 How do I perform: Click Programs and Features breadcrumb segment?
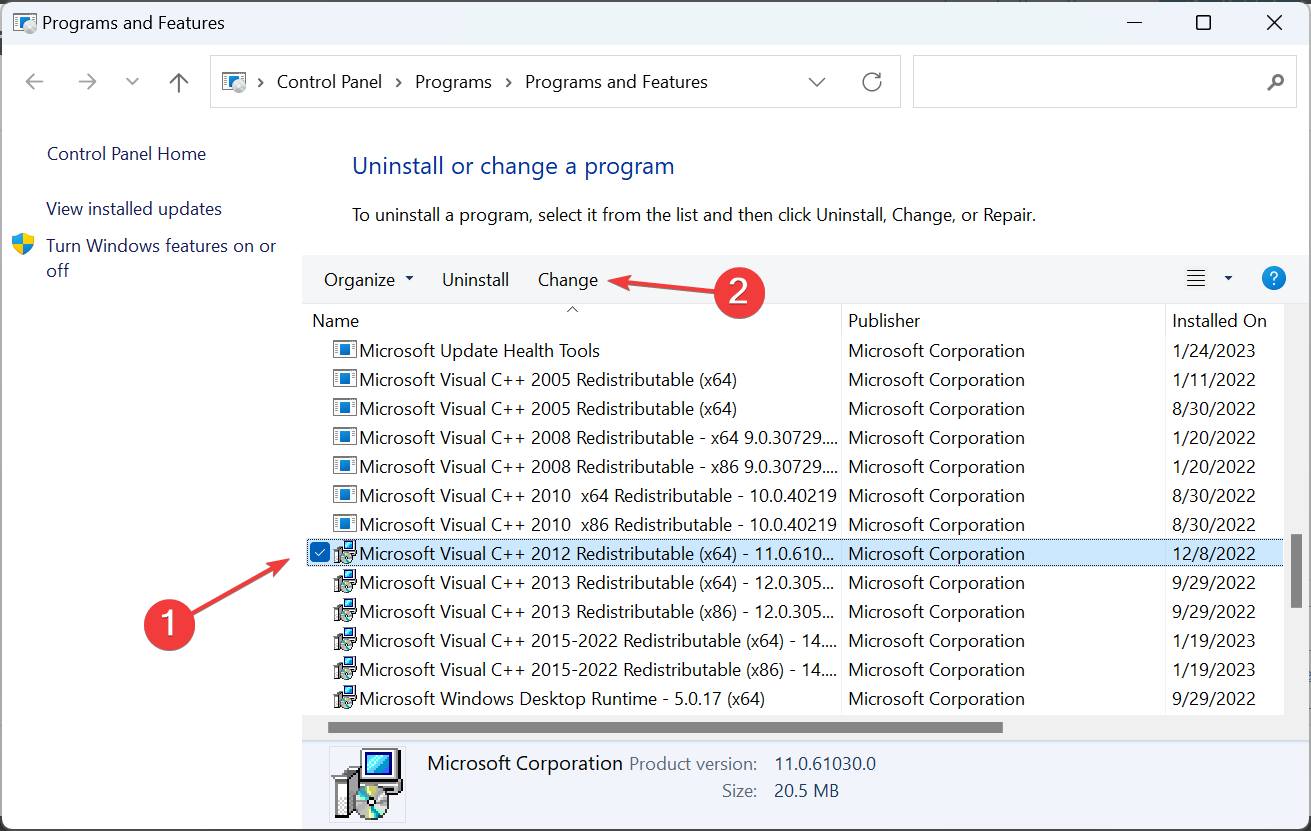616,82
